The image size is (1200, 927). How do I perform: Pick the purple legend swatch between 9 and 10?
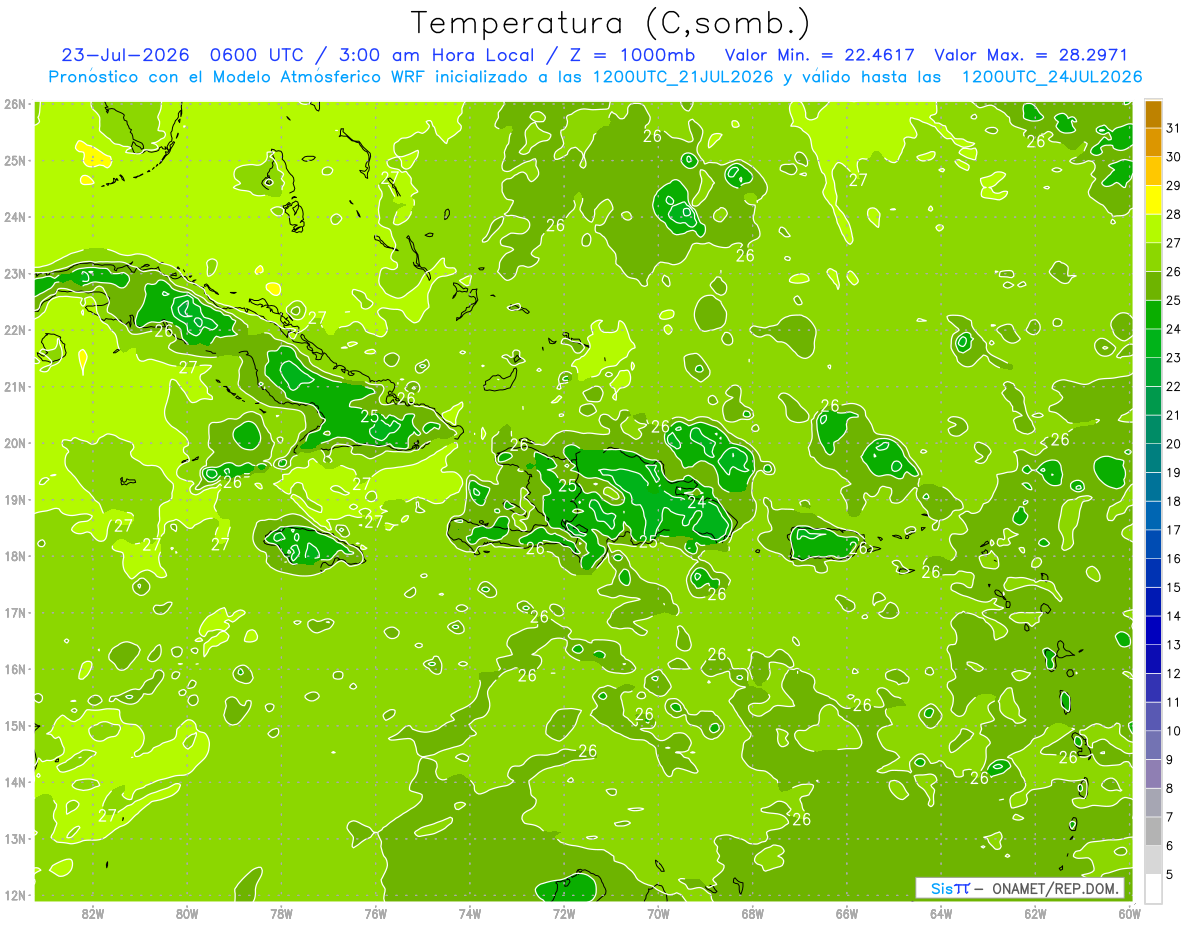[1153, 745]
